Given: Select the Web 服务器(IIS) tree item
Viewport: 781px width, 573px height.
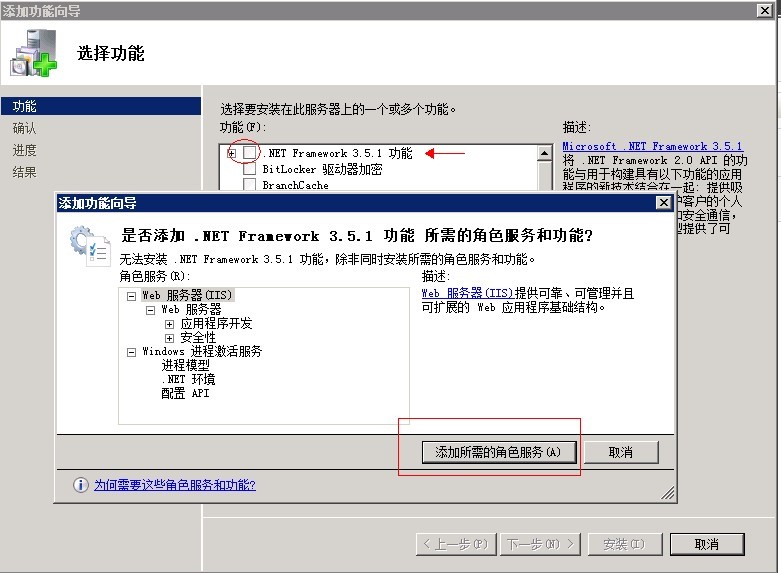Looking at the screenshot, I should click(187, 295).
